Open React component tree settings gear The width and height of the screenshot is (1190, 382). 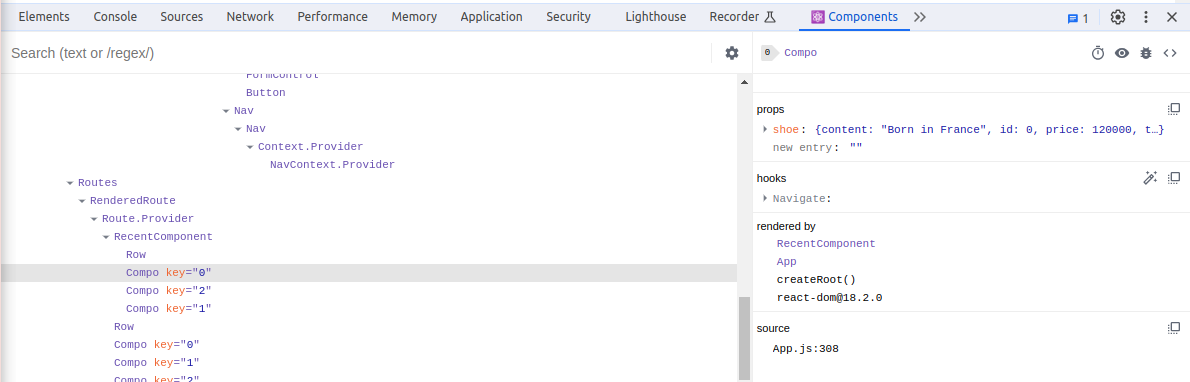tap(732, 53)
